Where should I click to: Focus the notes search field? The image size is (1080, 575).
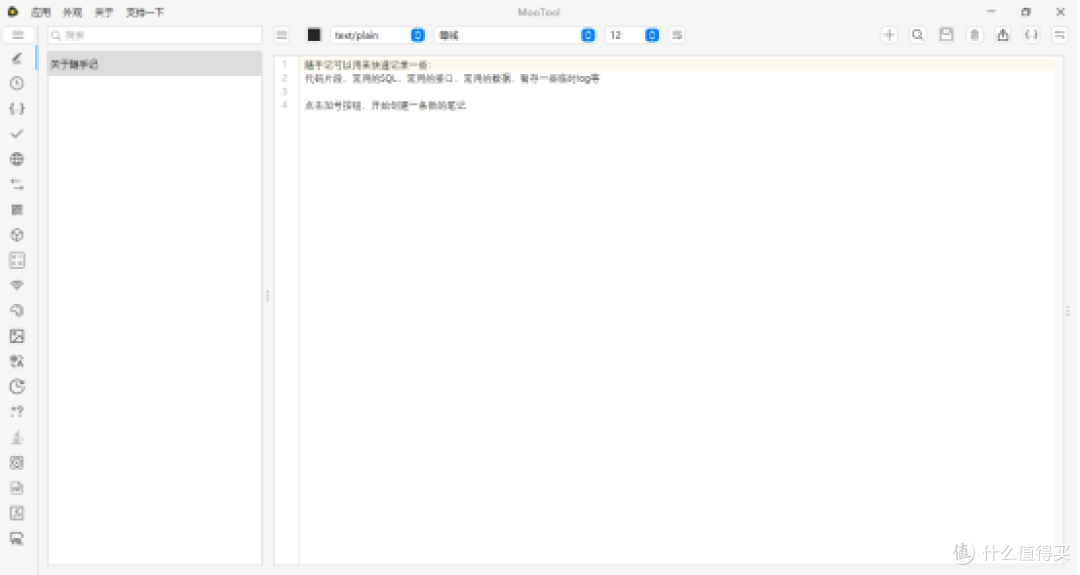[155, 35]
